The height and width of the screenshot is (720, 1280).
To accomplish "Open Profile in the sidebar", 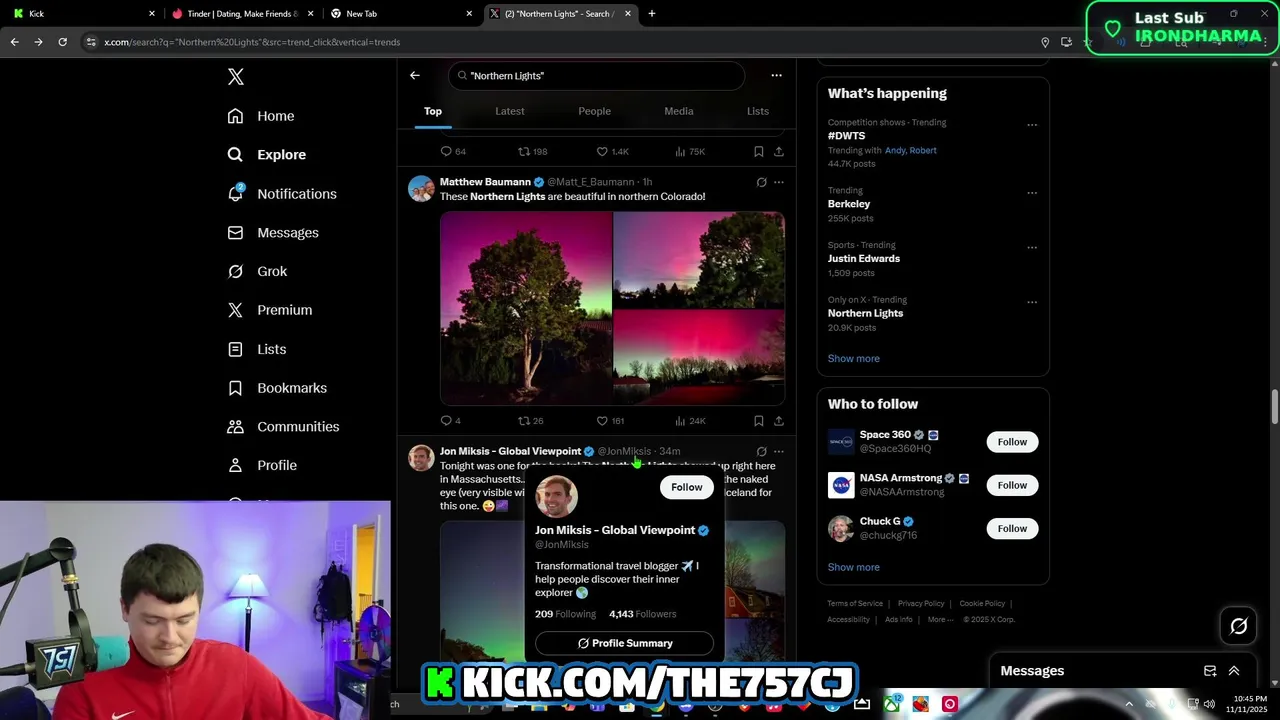I will click(x=262, y=466).
